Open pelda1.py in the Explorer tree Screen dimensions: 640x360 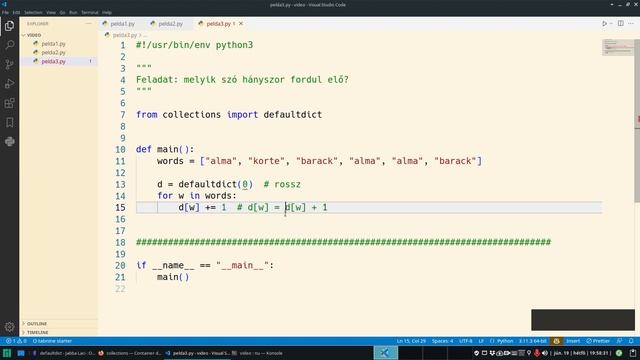point(53,44)
